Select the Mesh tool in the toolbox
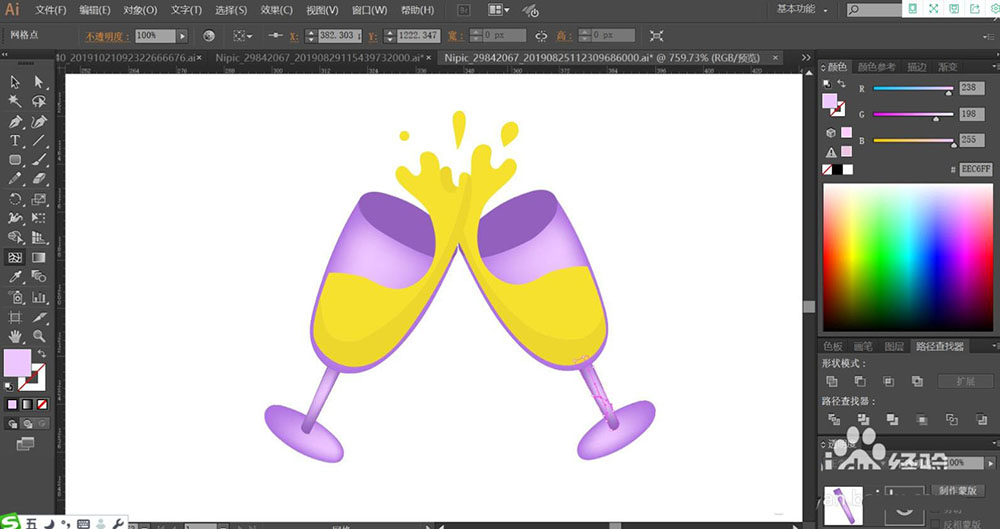Screen dimensions: 1000x529 16,257
